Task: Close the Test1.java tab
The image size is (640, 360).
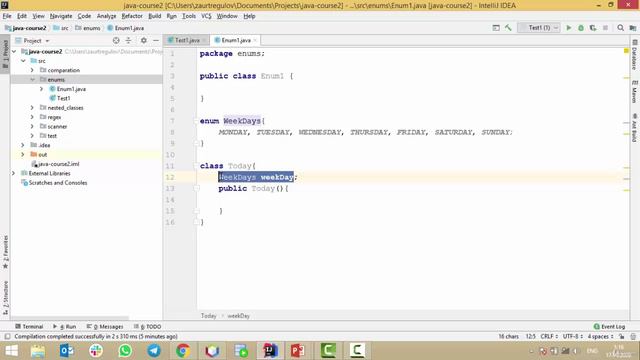Action: pos(204,40)
